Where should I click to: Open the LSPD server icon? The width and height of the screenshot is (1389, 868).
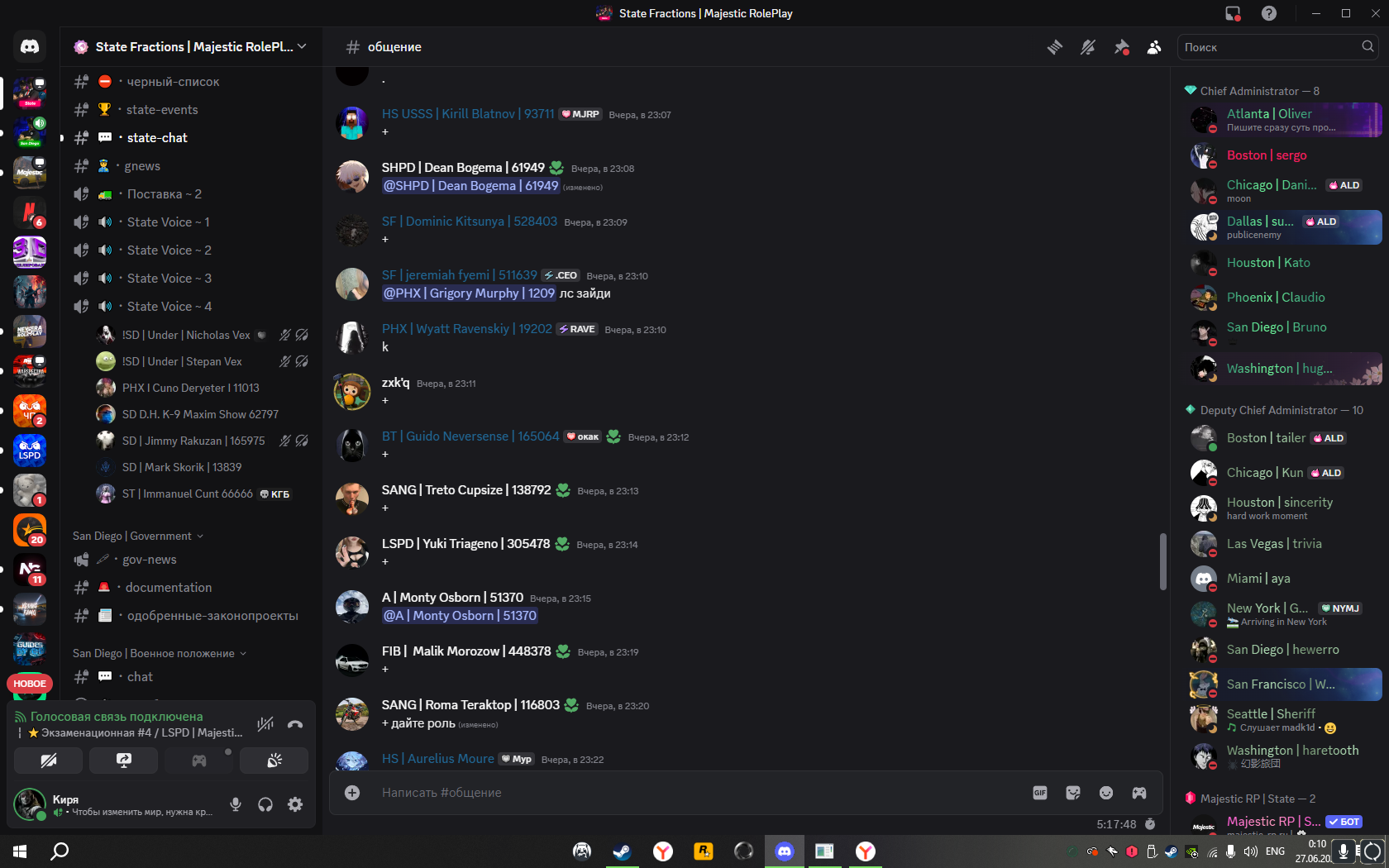(x=30, y=451)
